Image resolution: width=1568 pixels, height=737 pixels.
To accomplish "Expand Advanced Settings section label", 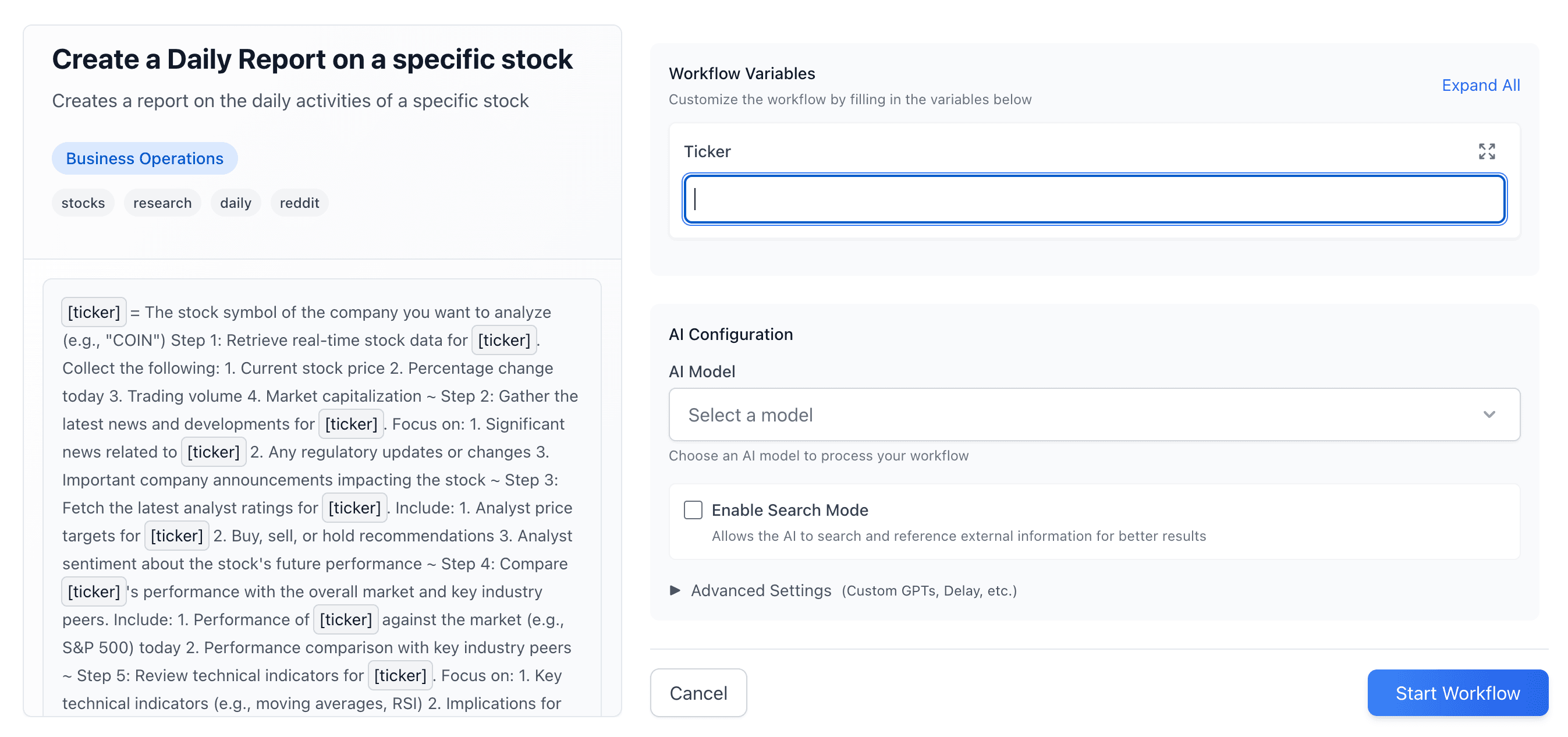I will [761, 590].
